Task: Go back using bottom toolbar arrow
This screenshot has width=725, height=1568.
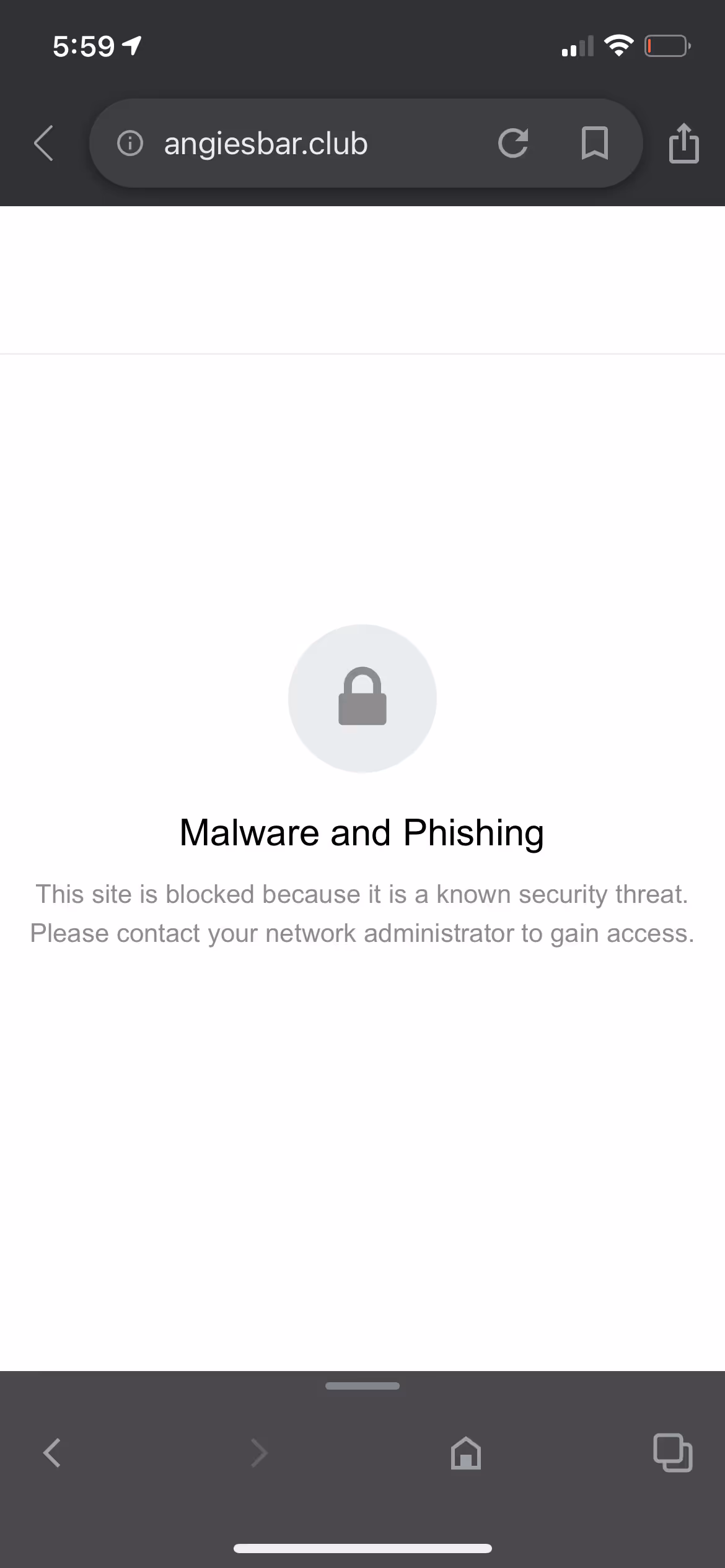Action: click(x=52, y=1453)
